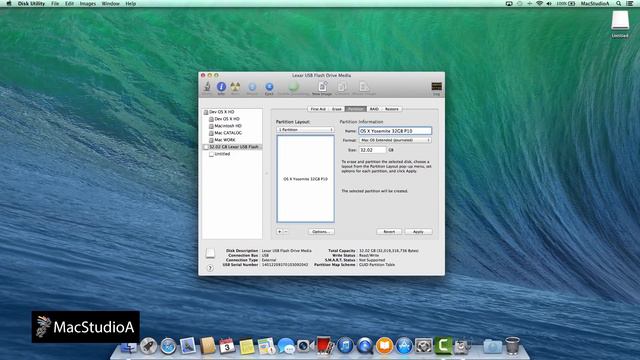Click the MacStudioA user name in the menu bar
This screenshot has height=360, width=640.
595,4
